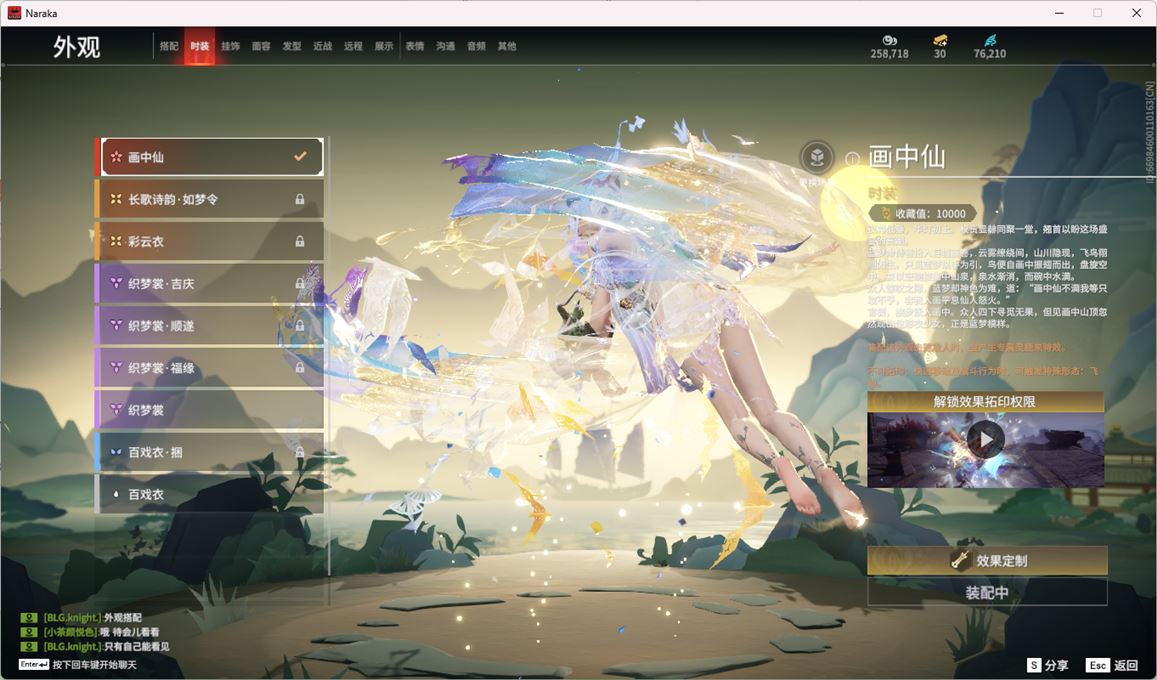Open the 其他 tab
Screen dimensions: 1157x680
(x=507, y=46)
